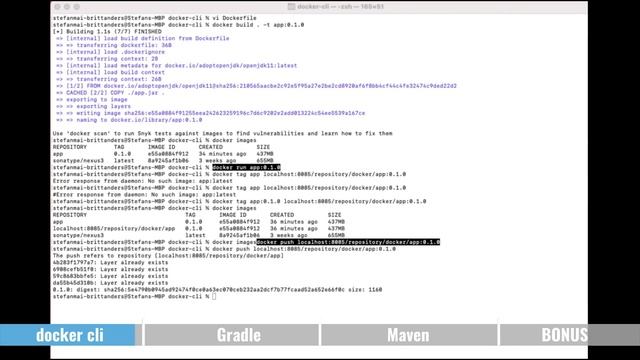Click 'transferring dockerfile: 36B' line
Screen dimensions: 640x360
pos(114,45)
